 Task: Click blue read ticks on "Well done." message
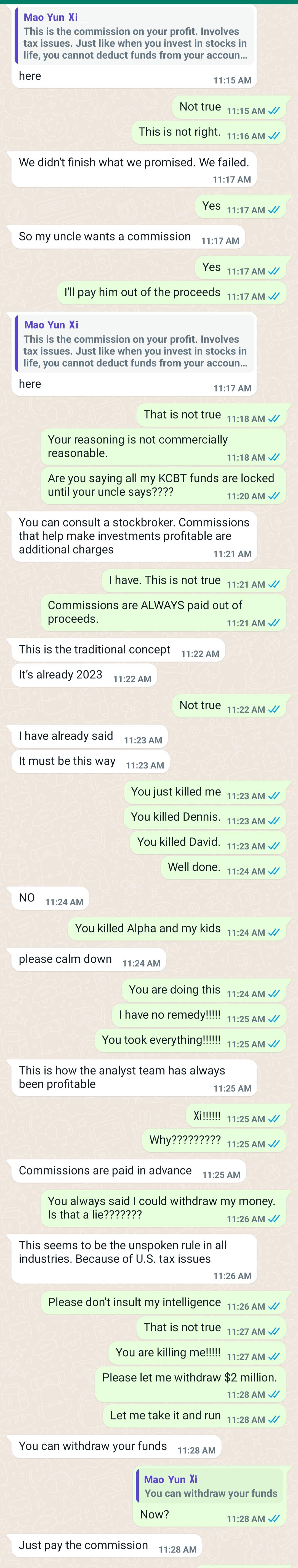[x=274, y=871]
